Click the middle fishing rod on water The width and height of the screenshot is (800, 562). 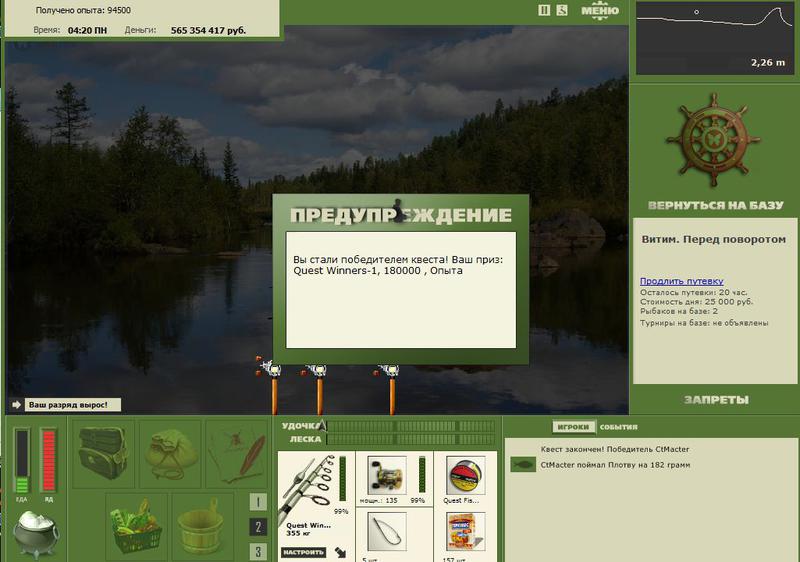pos(318,388)
